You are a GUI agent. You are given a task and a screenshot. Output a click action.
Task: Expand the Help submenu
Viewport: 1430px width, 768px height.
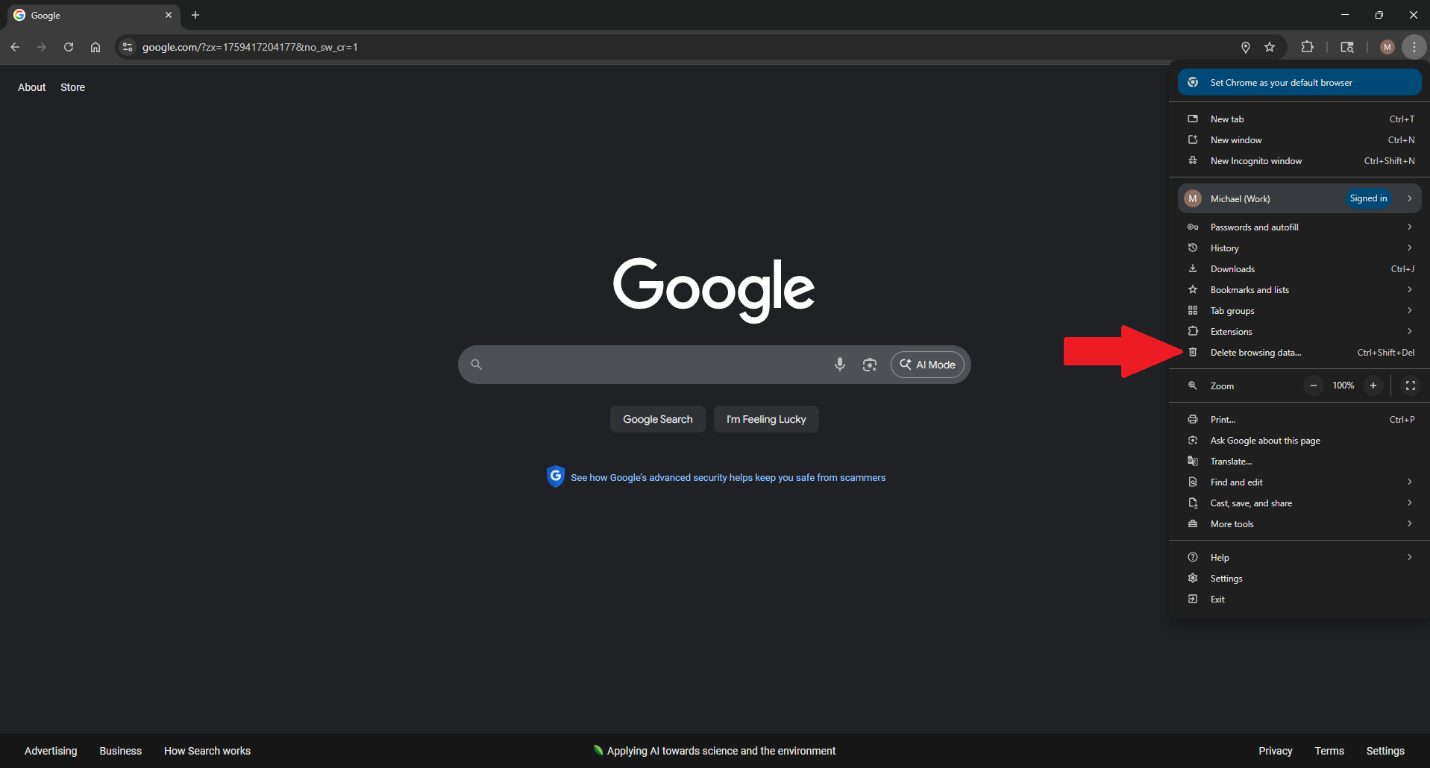point(1299,558)
